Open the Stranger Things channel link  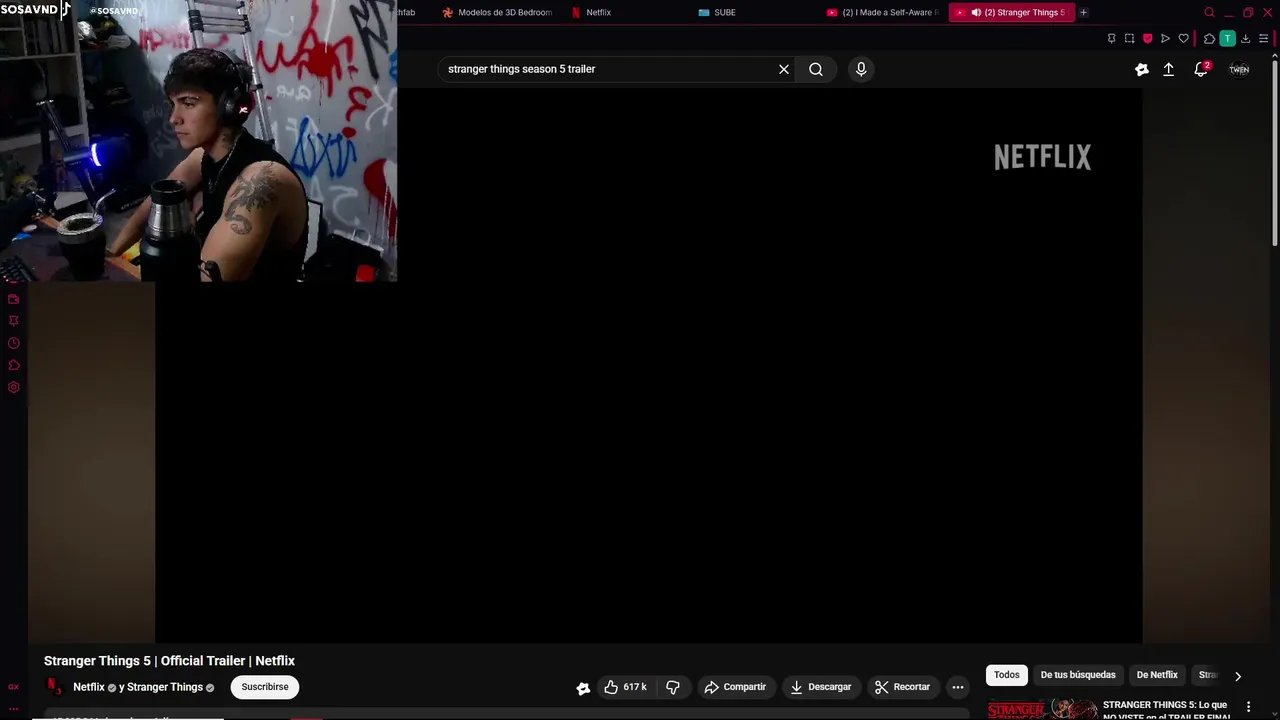(x=165, y=687)
